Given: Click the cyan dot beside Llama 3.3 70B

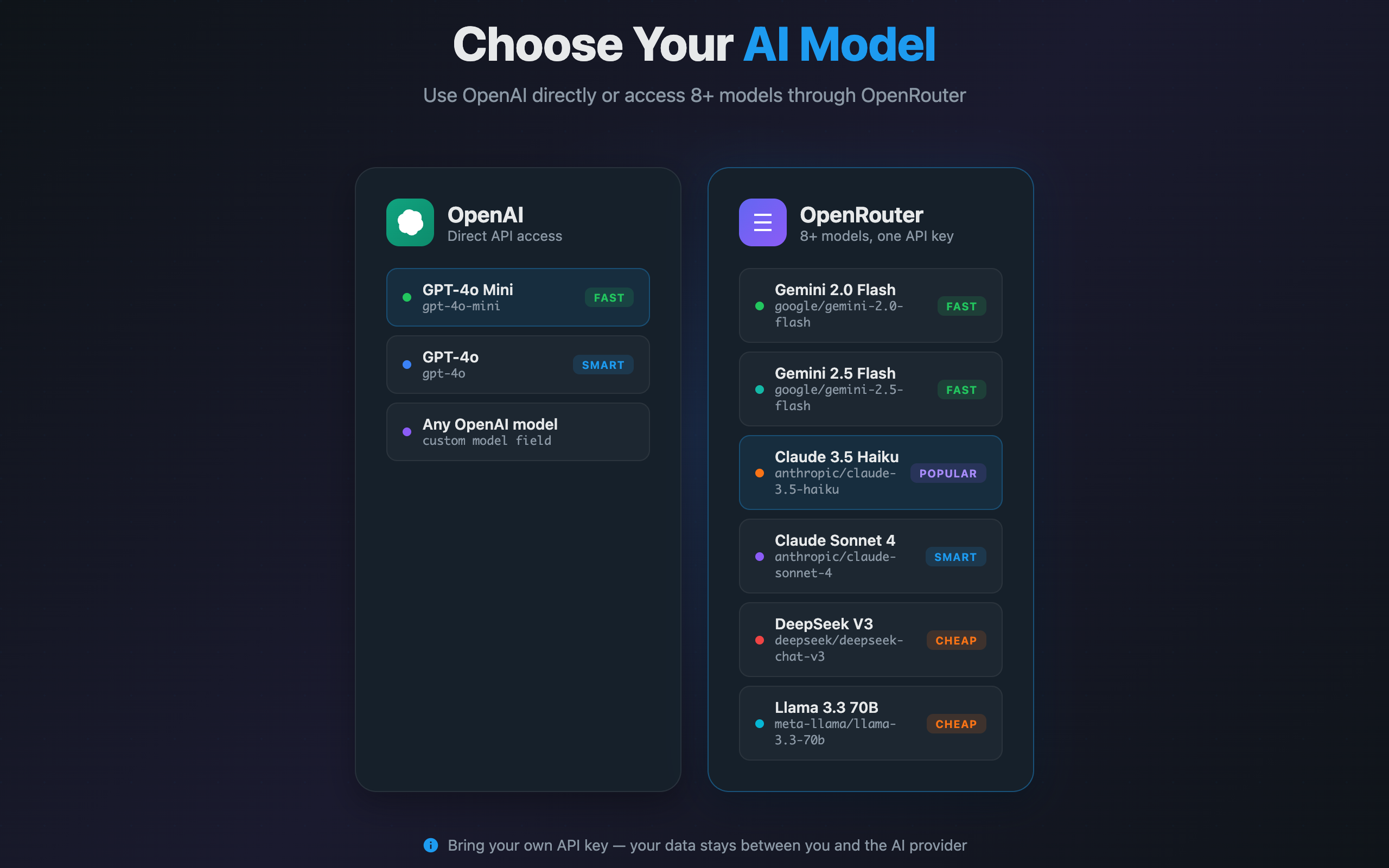Looking at the screenshot, I should 760,724.
